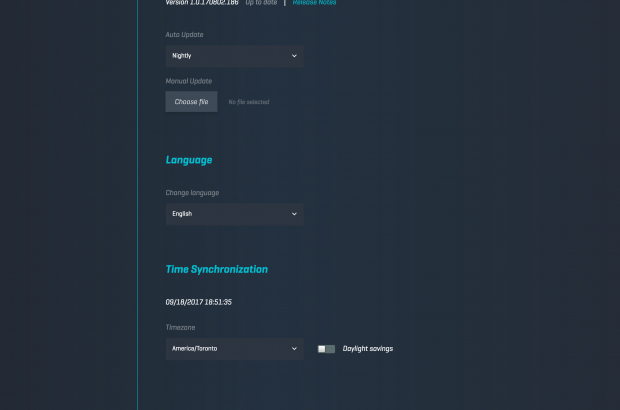Open the Auto Update Nightly dropdown
The height and width of the screenshot is (410, 620).
pyautogui.click(x=234, y=56)
